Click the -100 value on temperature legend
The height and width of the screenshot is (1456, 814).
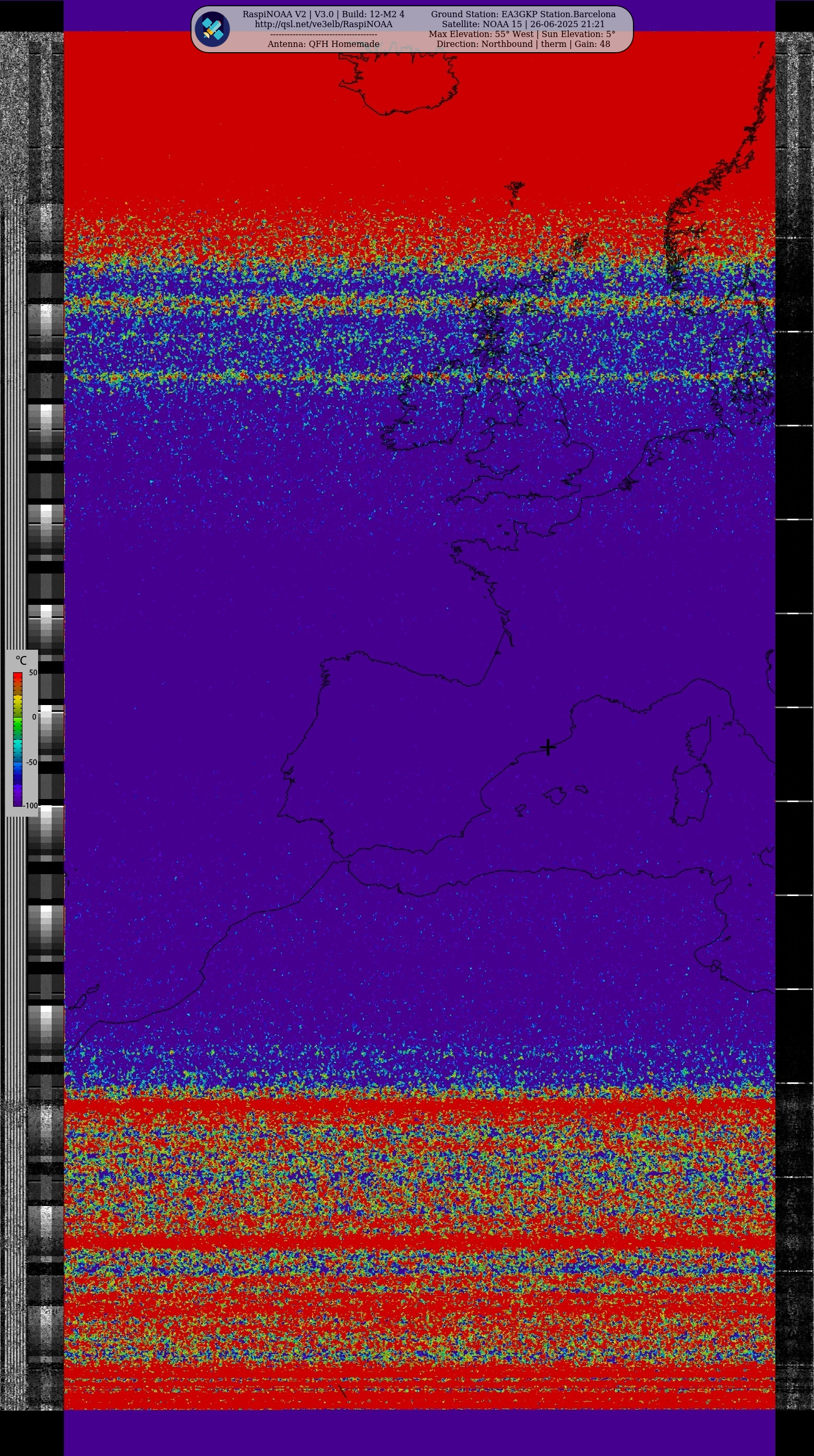tap(30, 805)
